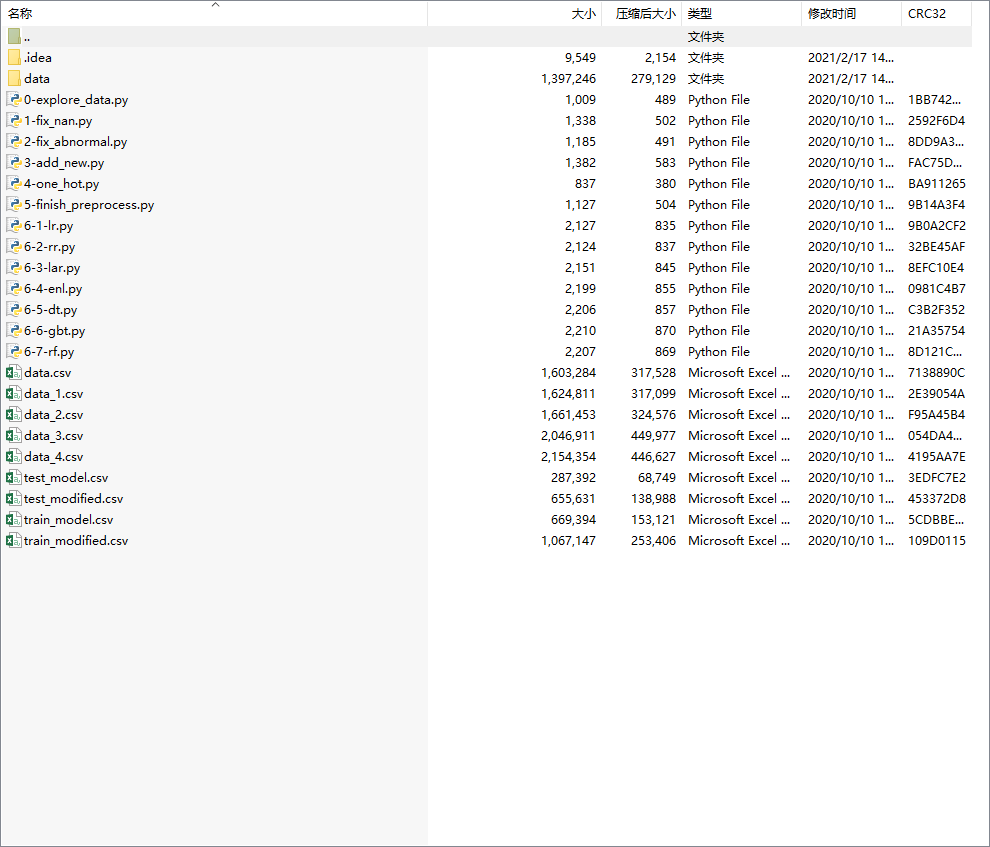Click the 文件夹 type cell of .idea
The width and height of the screenshot is (990, 847).
click(706, 57)
